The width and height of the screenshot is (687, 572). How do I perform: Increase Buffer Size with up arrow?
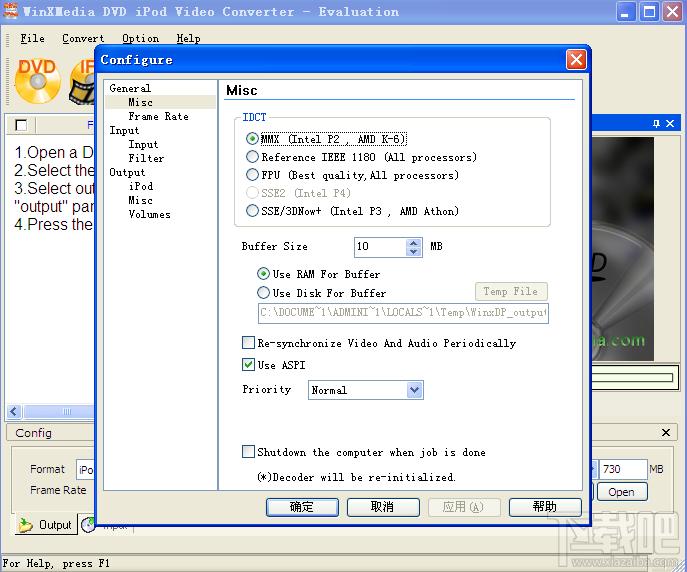413,243
